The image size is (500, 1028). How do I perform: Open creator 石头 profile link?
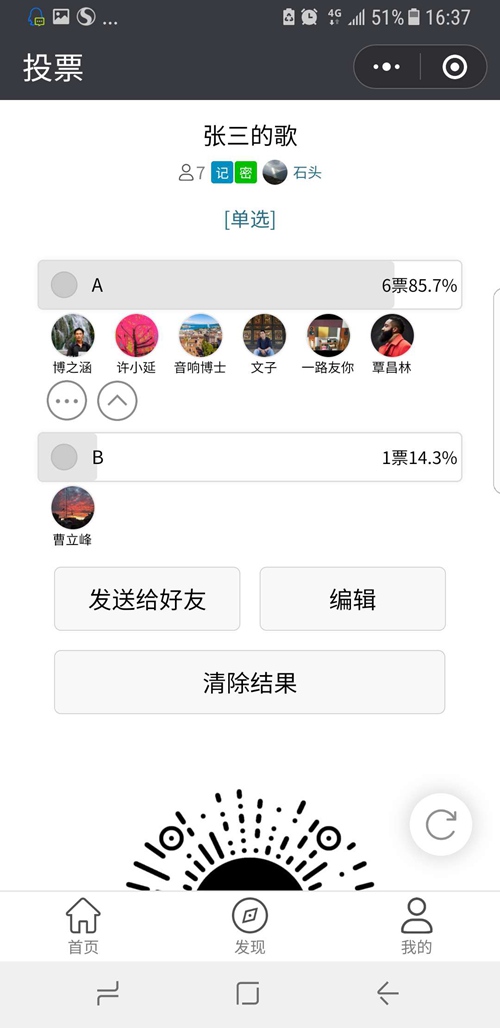pos(307,173)
